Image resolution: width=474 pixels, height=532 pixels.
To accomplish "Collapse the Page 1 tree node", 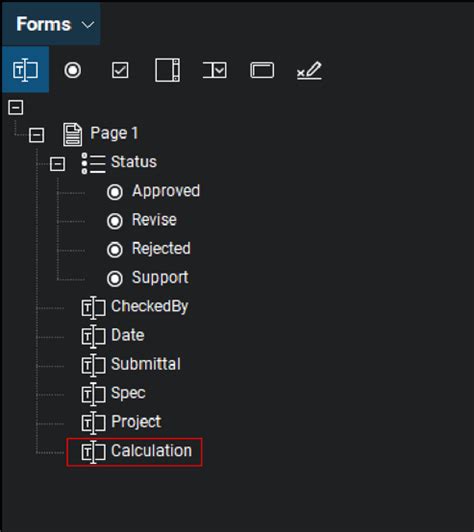I will point(36,135).
